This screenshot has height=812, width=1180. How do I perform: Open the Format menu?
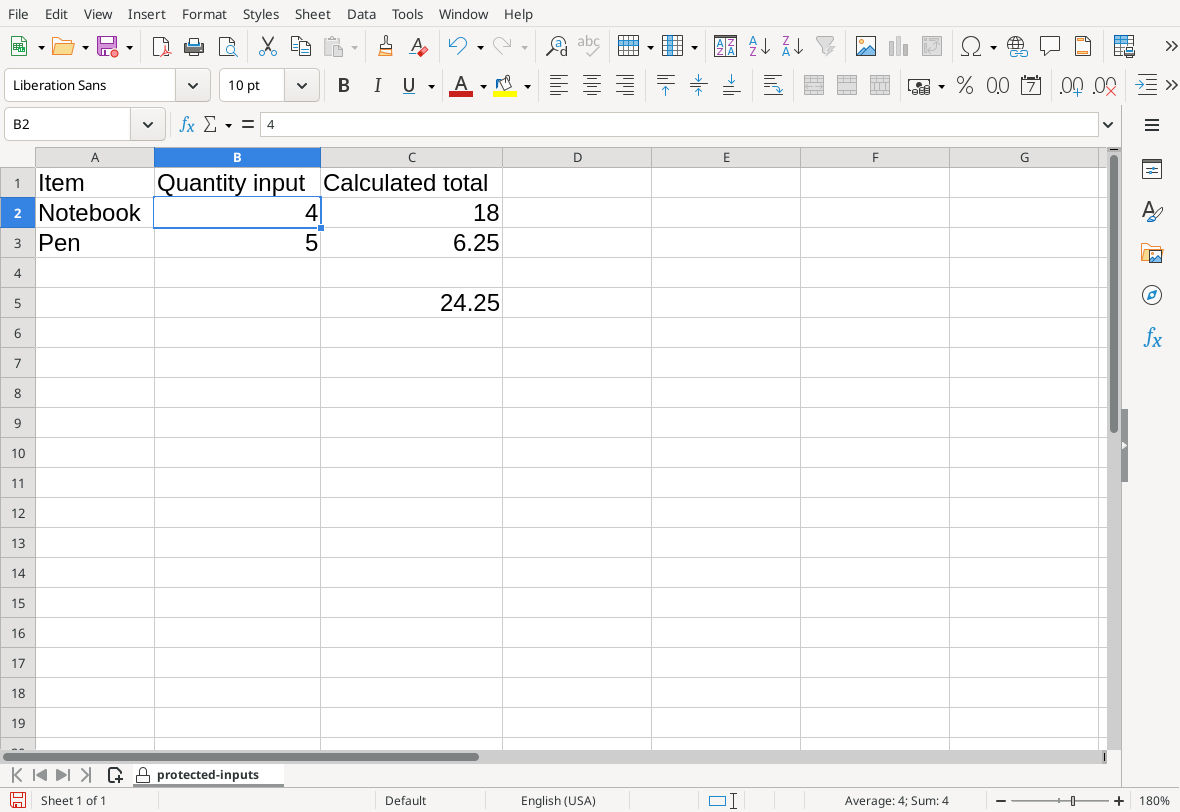pos(204,14)
